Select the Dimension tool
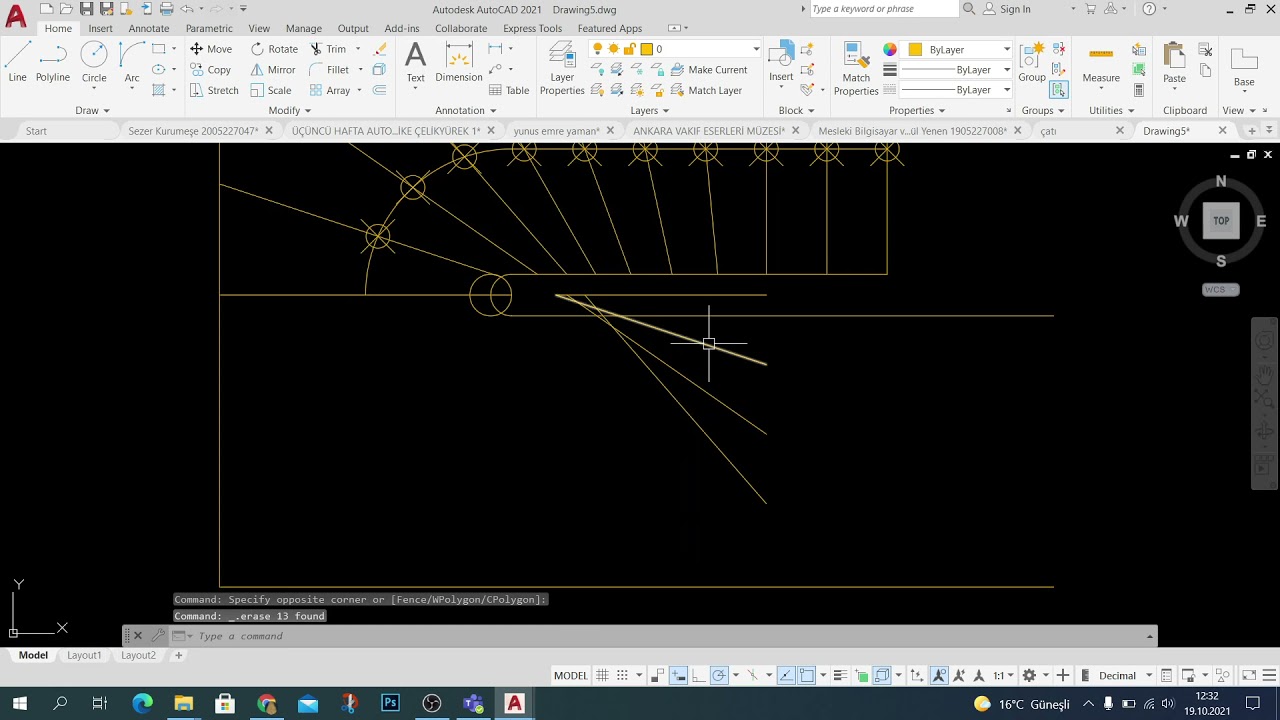Image resolution: width=1280 pixels, height=720 pixels. coord(459,62)
